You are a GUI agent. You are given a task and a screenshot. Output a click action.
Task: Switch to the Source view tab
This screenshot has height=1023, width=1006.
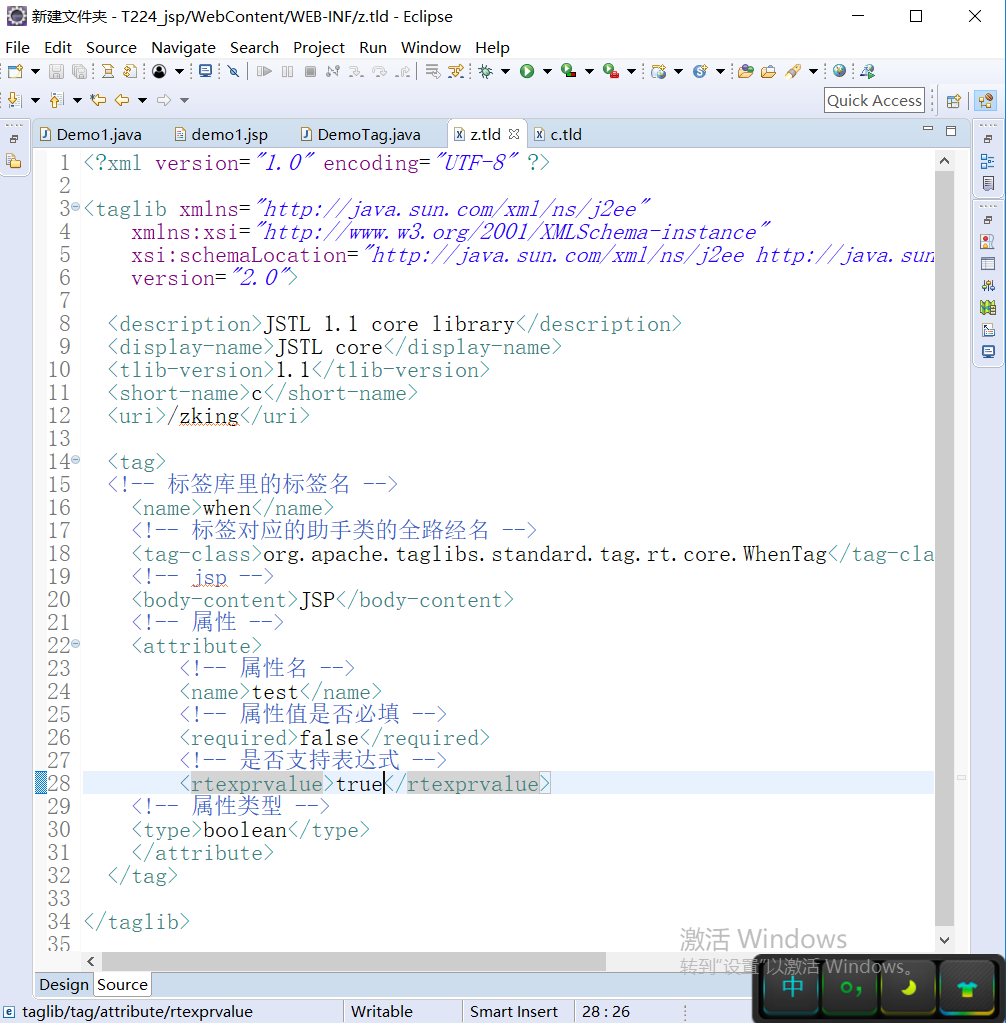tap(123, 984)
